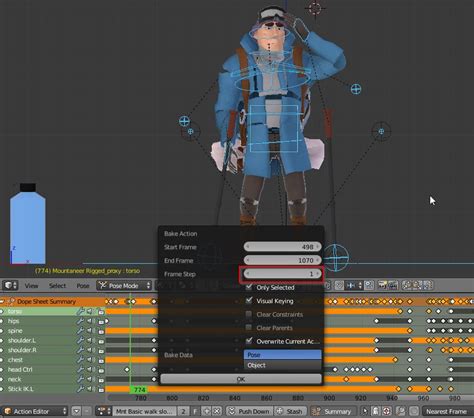Enable the Clear Constraints checkbox
The height and width of the screenshot is (418, 474).
[x=249, y=314]
